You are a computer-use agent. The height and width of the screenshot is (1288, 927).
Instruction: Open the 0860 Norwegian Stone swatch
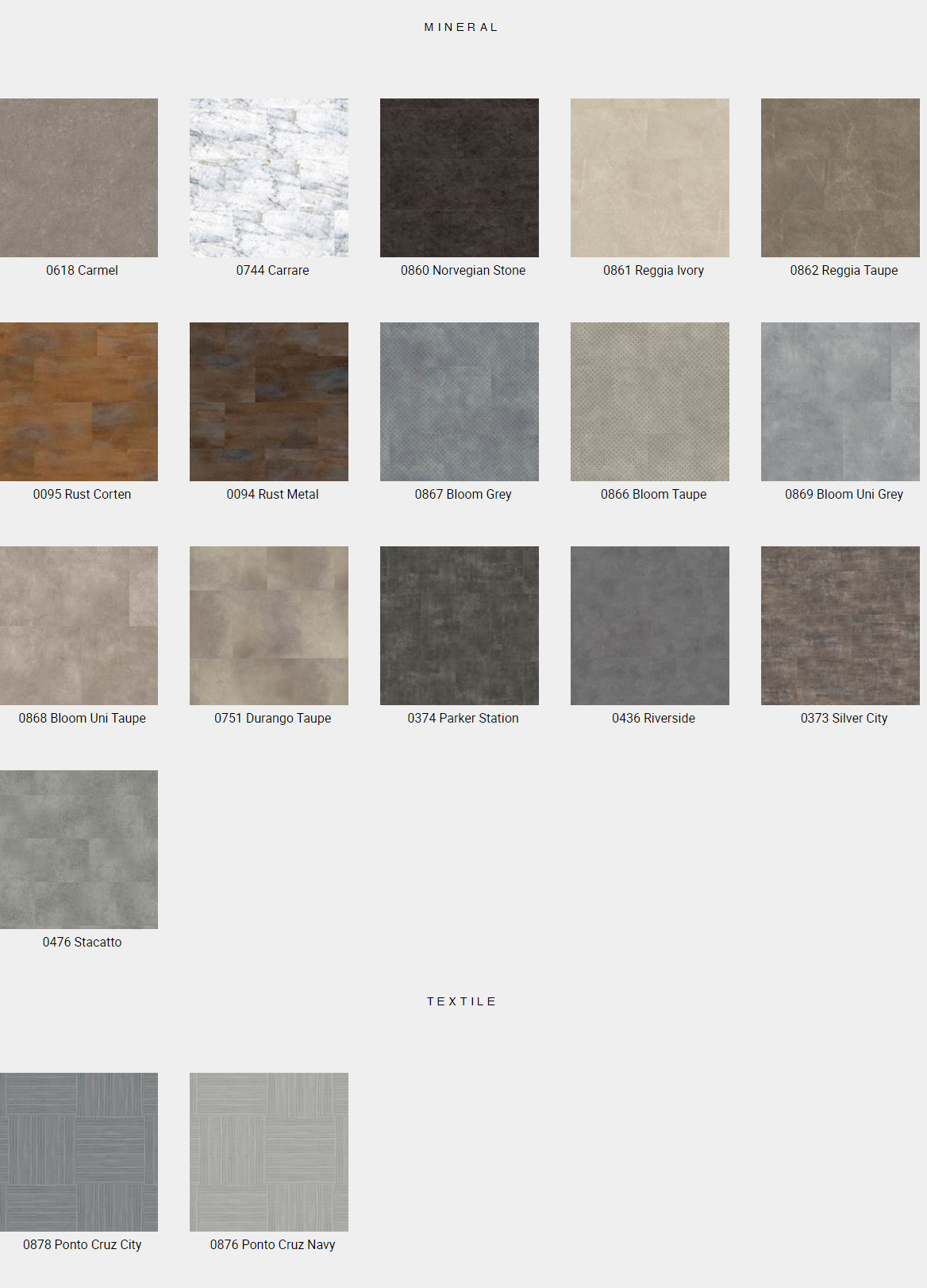[x=460, y=178]
